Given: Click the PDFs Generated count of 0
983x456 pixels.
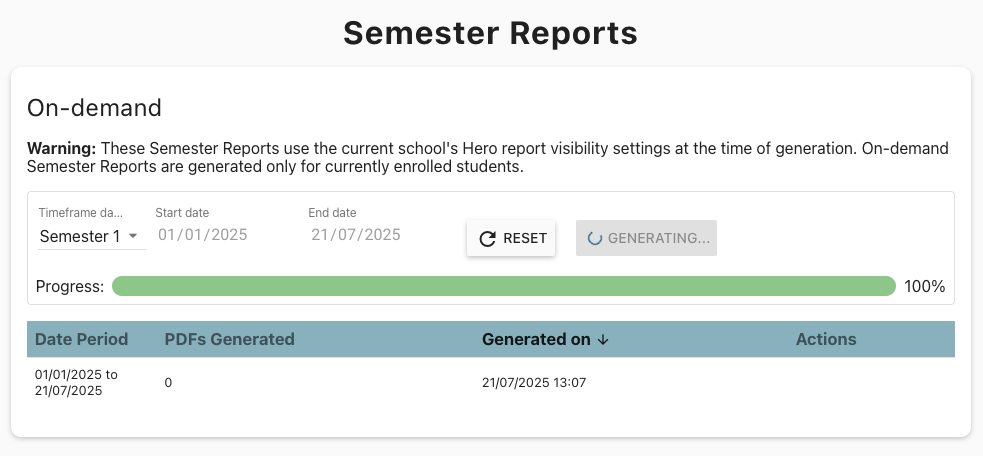Looking at the screenshot, I should pos(169,382).
